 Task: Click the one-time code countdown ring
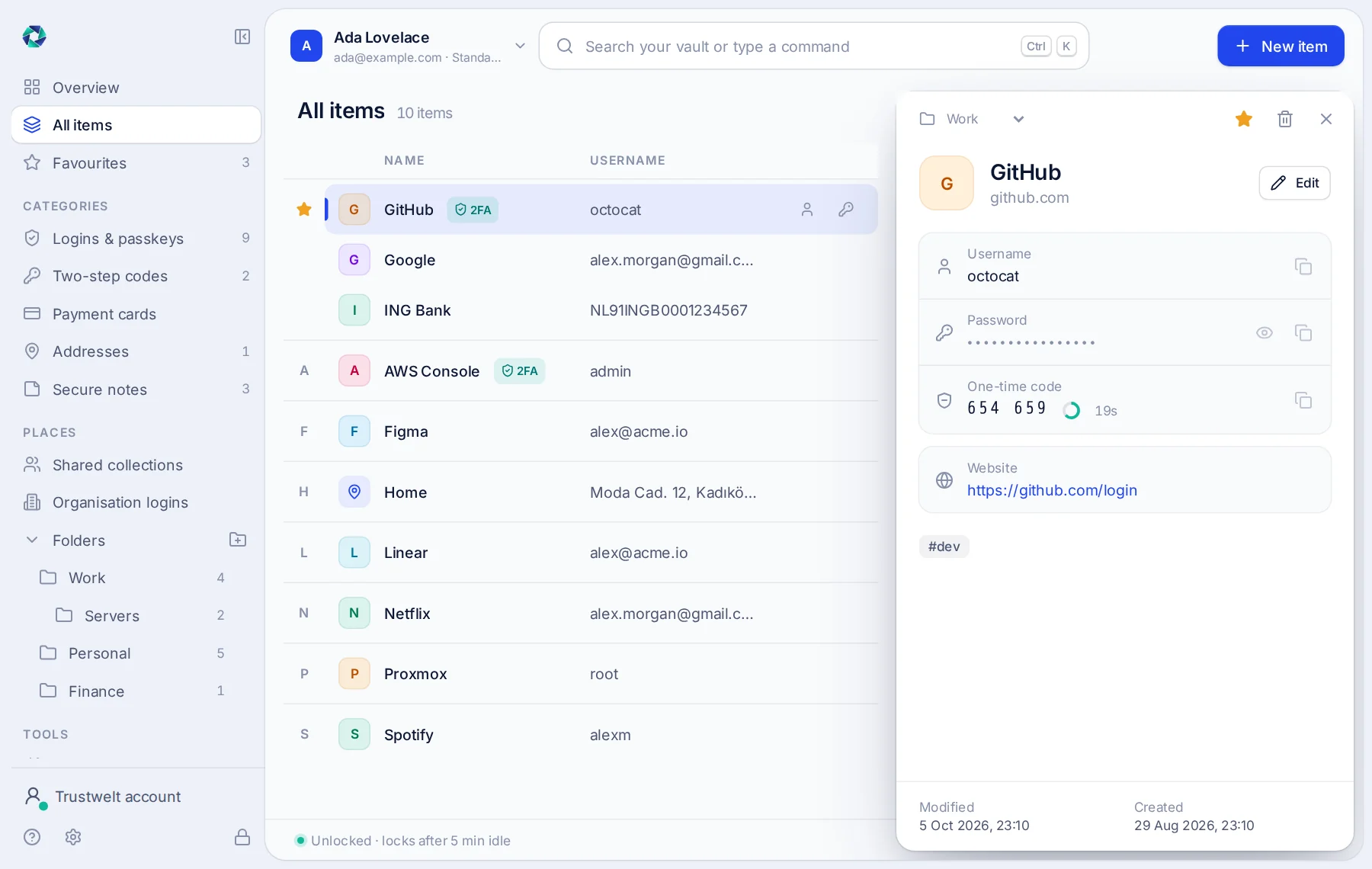click(1071, 410)
